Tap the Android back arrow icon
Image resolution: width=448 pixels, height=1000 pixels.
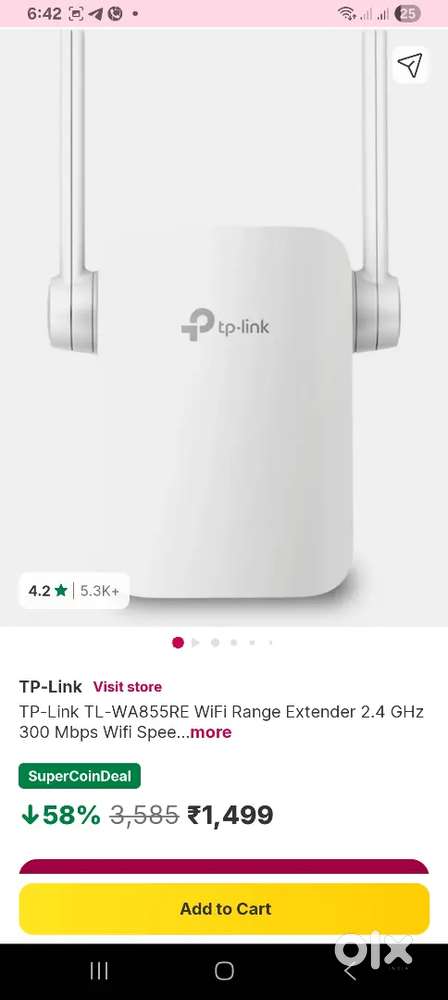tap(350, 972)
